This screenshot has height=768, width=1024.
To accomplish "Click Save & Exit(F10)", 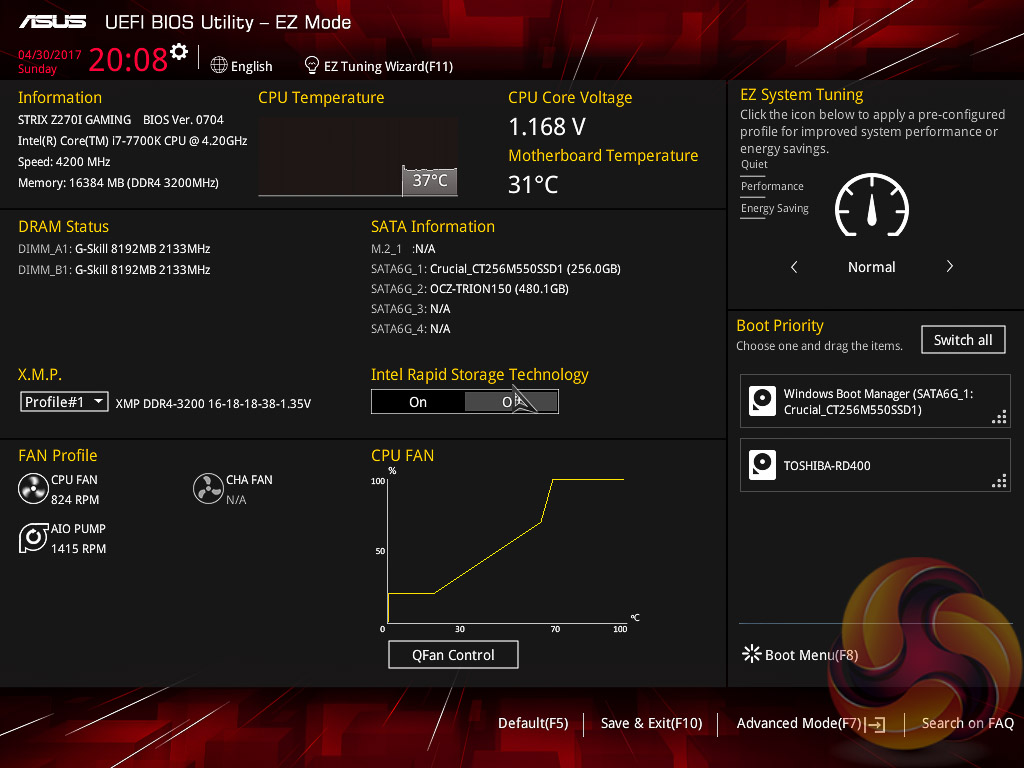I will [651, 723].
